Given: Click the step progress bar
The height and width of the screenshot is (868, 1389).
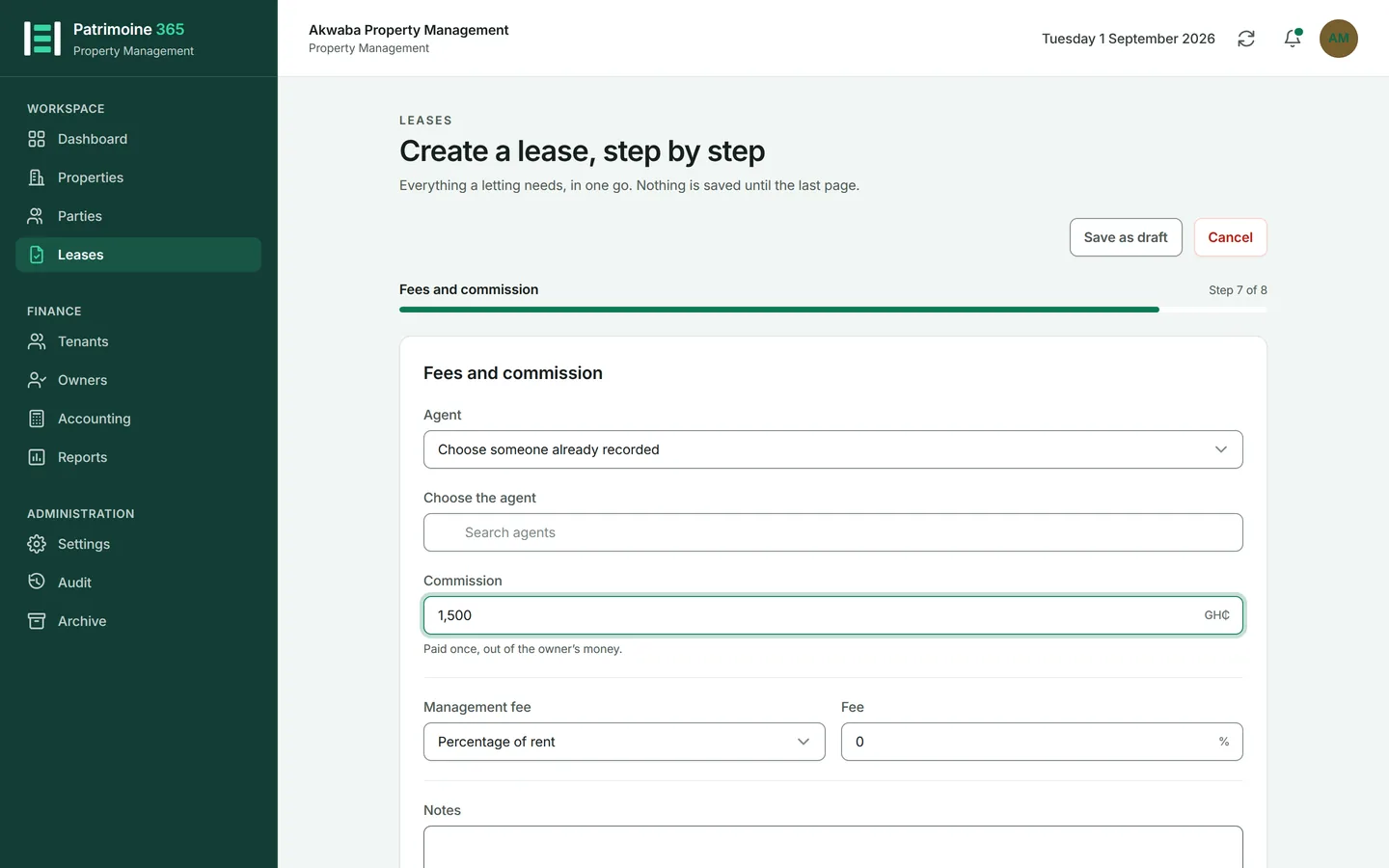Looking at the screenshot, I should 833,310.
